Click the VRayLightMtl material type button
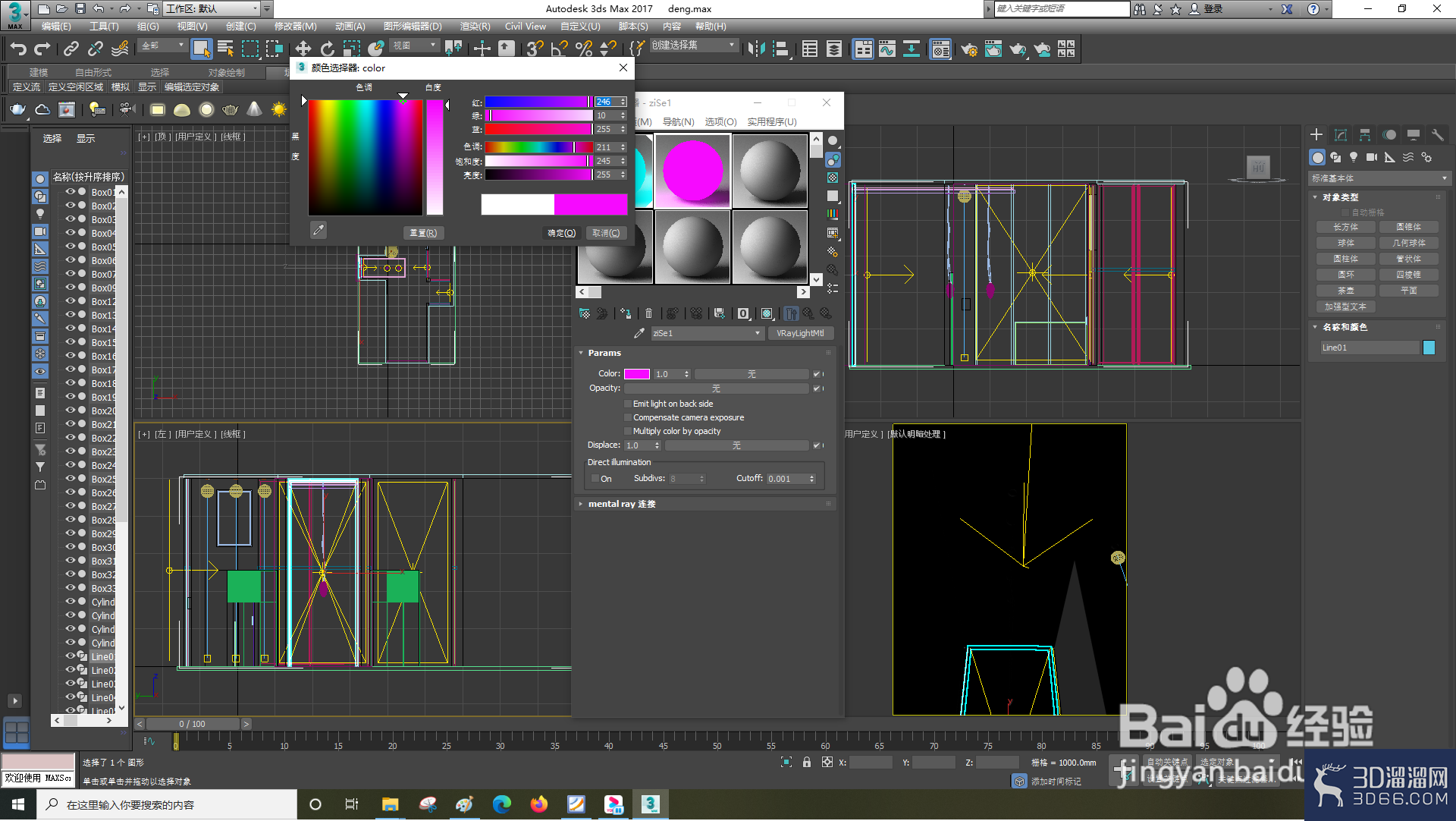Image resolution: width=1456 pixels, height=821 pixels. tap(801, 333)
